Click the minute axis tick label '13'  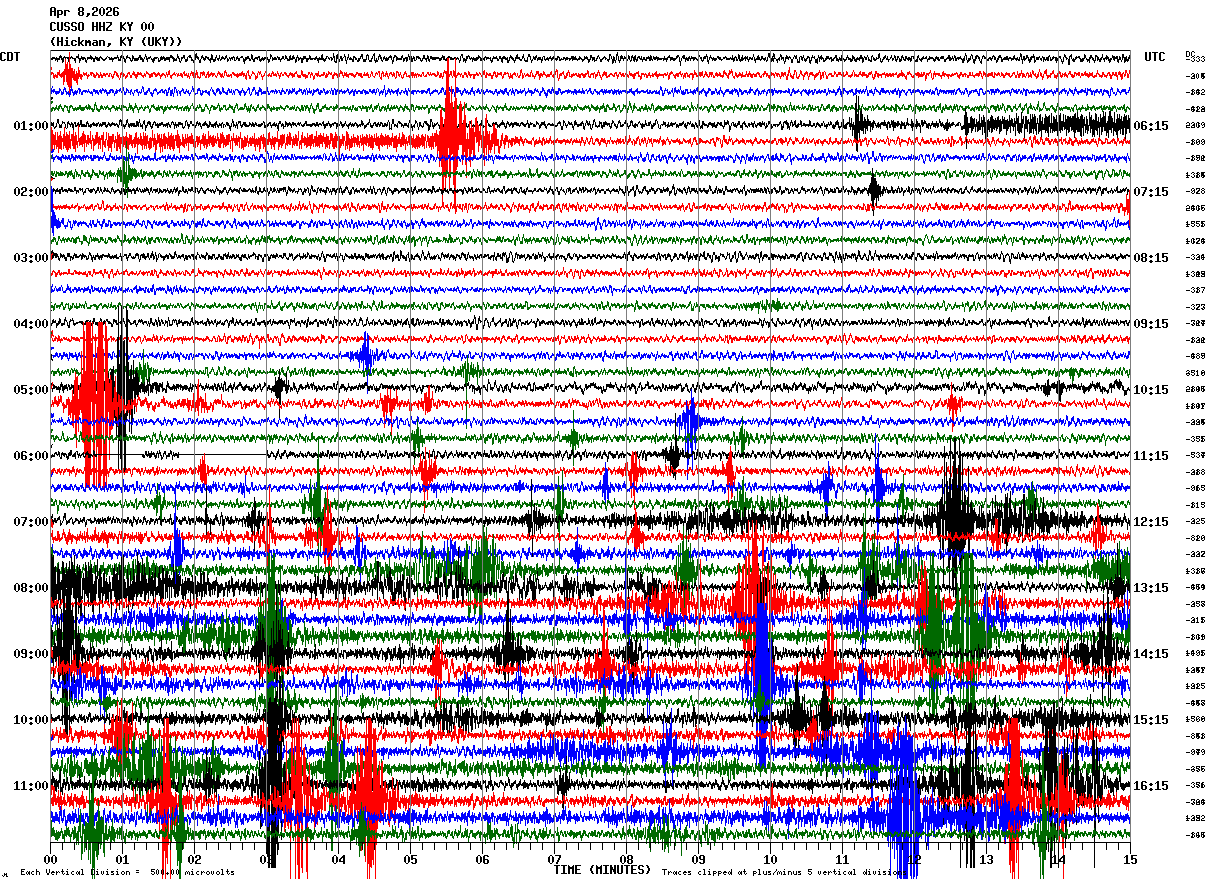click(x=987, y=860)
